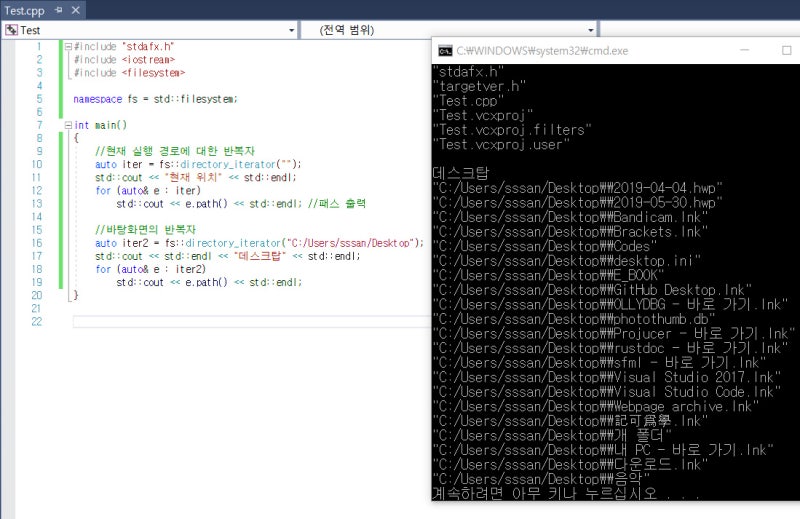Click line number 16 in the gutter

coord(36,230)
